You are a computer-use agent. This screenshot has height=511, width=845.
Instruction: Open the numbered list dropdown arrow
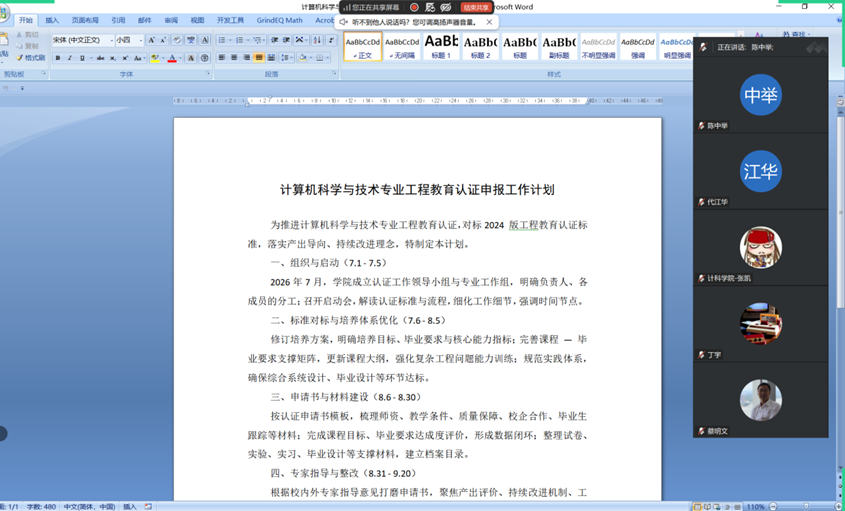248,40
